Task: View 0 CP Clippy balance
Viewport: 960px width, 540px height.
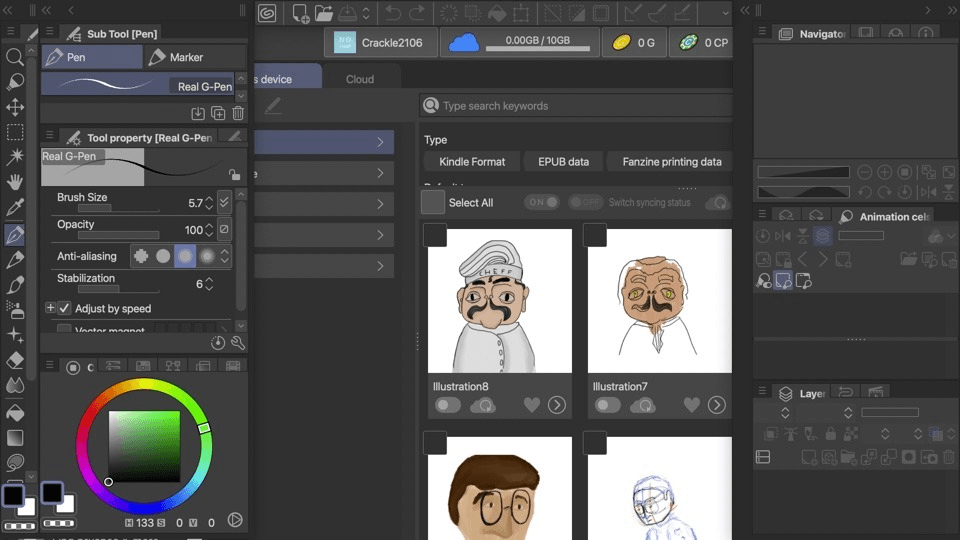Action: click(701, 42)
